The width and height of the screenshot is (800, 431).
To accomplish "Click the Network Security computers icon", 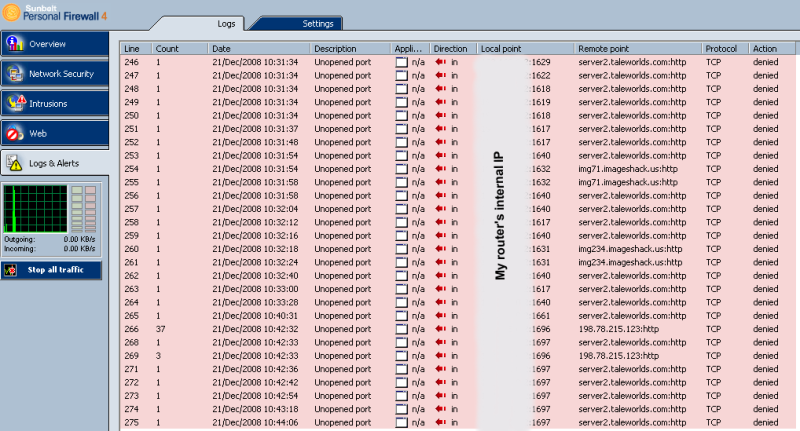I will tap(15, 74).
